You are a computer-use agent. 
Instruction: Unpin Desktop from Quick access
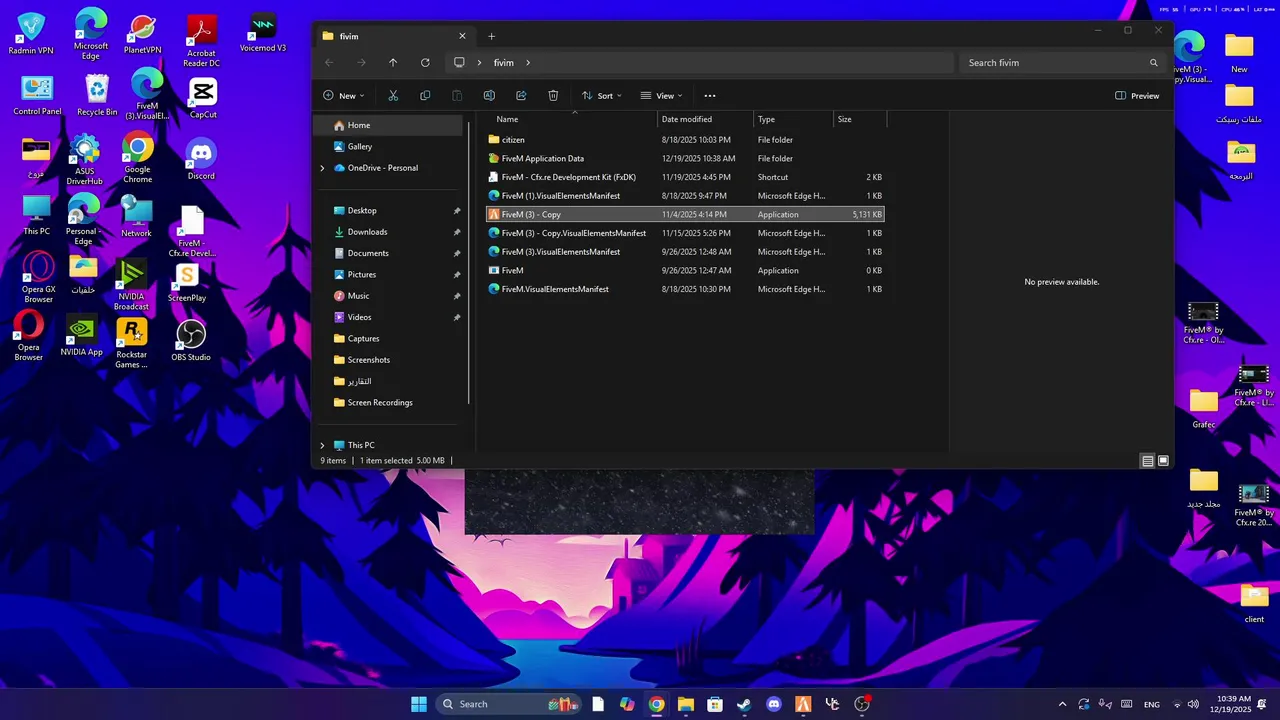click(x=457, y=211)
